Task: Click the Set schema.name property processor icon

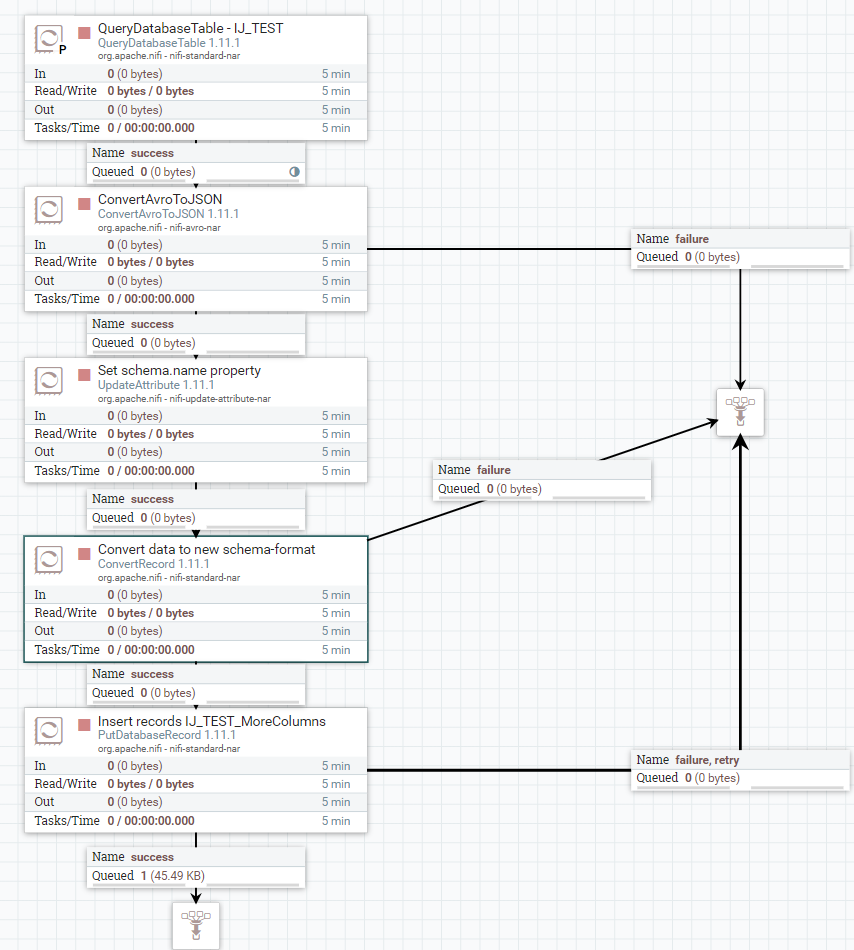Action: [48, 380]
